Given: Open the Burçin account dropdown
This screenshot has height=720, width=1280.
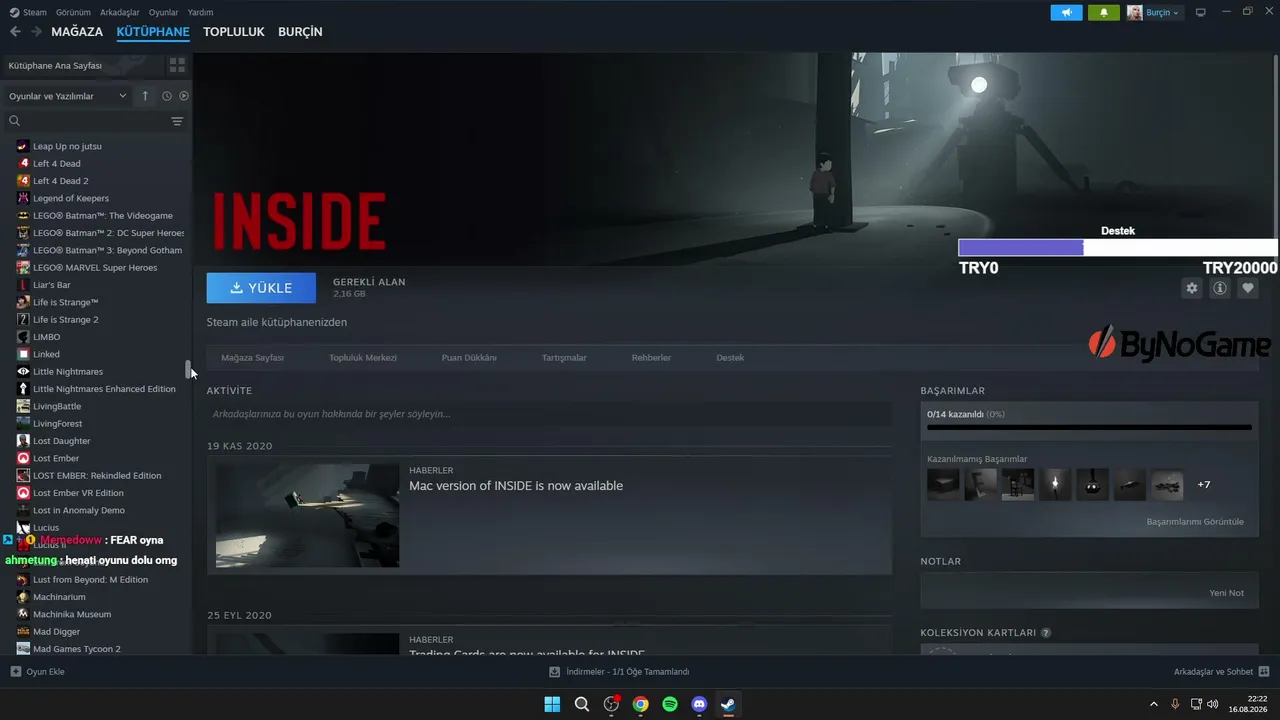Looking at the screenshot, I should coord(1154,13).
